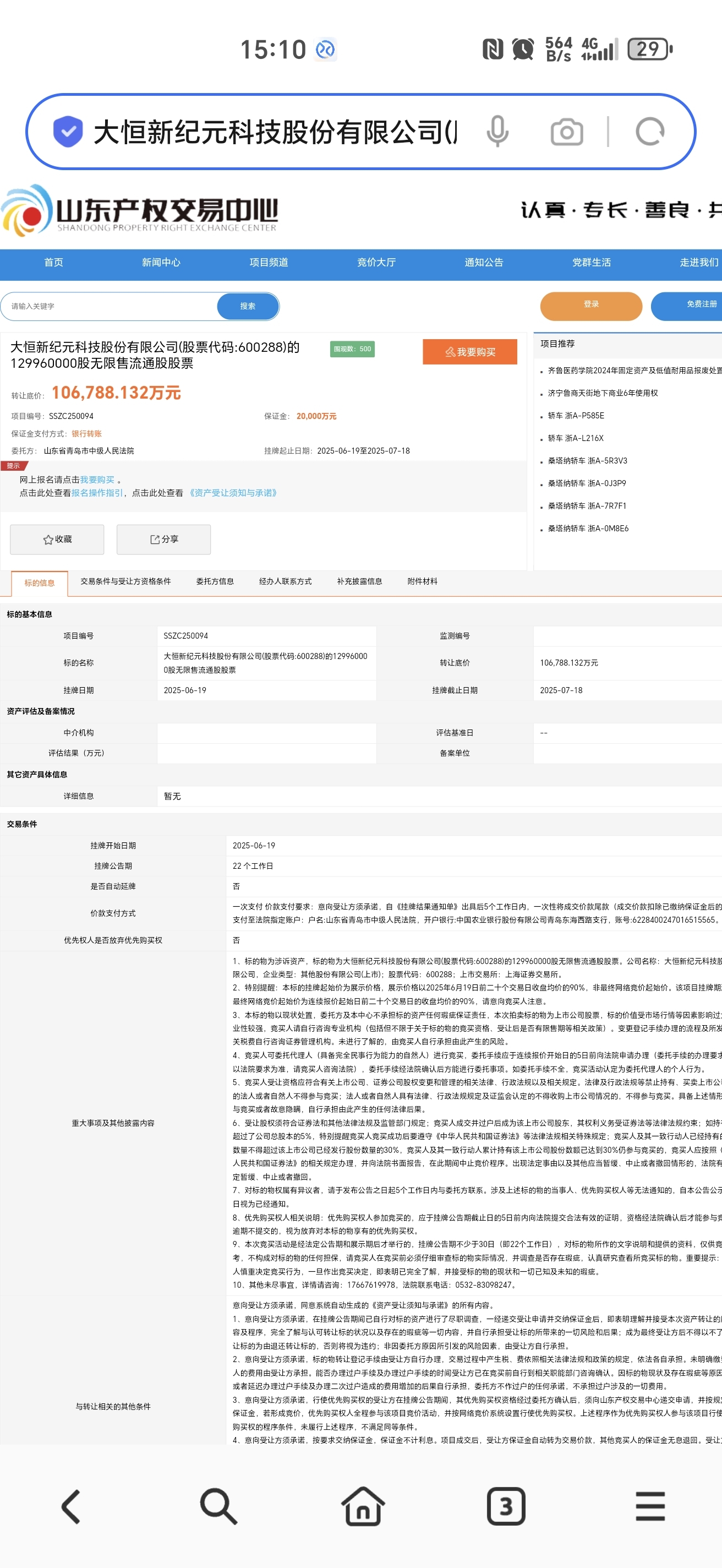Open 竞价大厅 navigation item

tap(376, 263)
